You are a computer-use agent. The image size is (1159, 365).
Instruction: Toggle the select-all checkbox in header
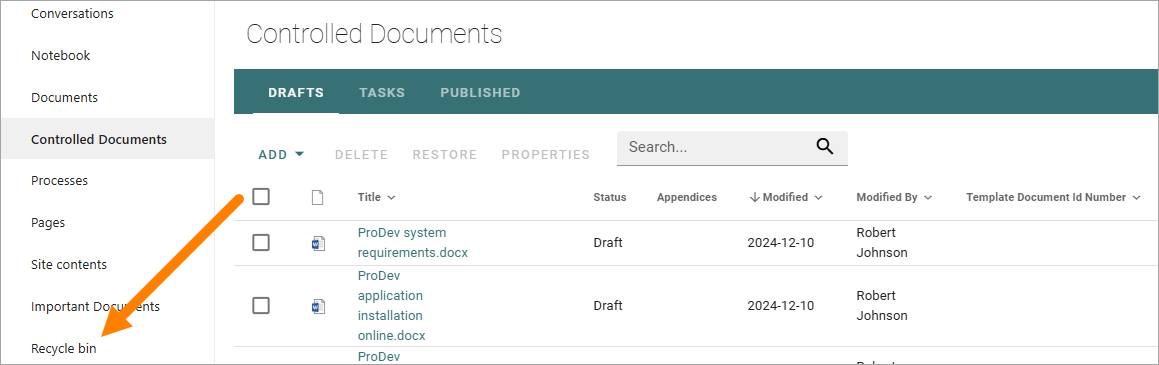point(261,197)
